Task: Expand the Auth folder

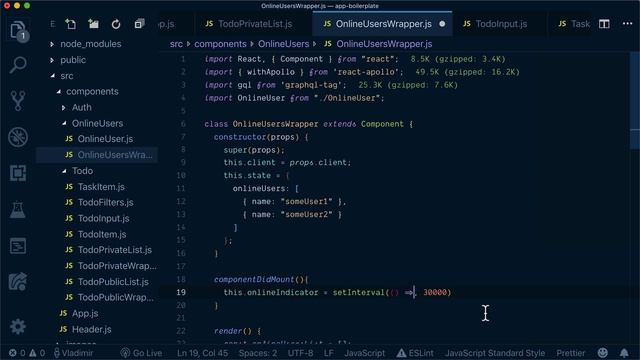Action: [x=64, y=108]
